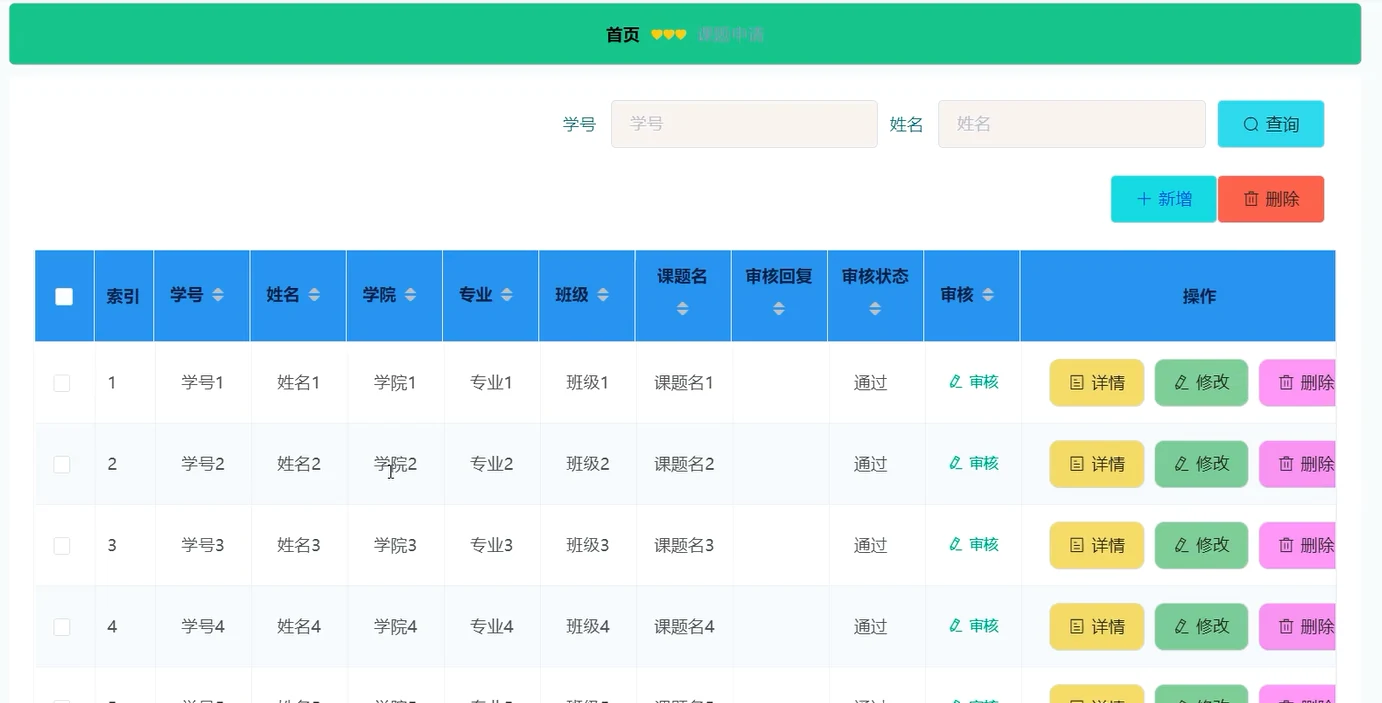Click the 首页 breadcrumb link
This screenshot has width=1382, height=703.
622,35
